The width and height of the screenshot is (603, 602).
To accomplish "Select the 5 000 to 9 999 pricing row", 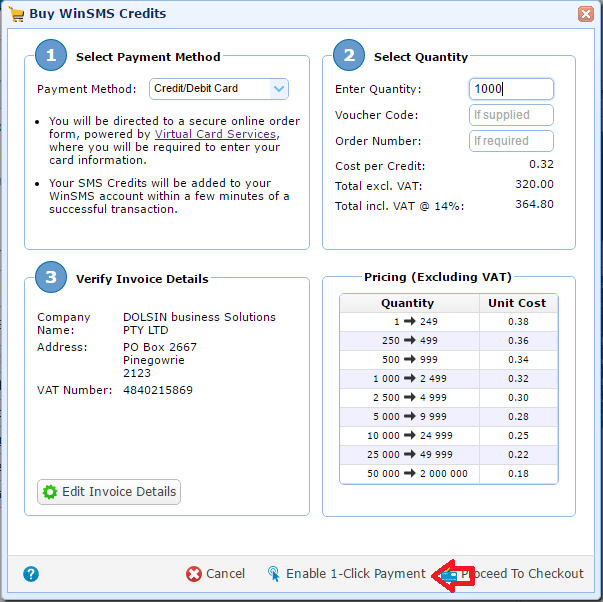I will [x=448, y=417].
